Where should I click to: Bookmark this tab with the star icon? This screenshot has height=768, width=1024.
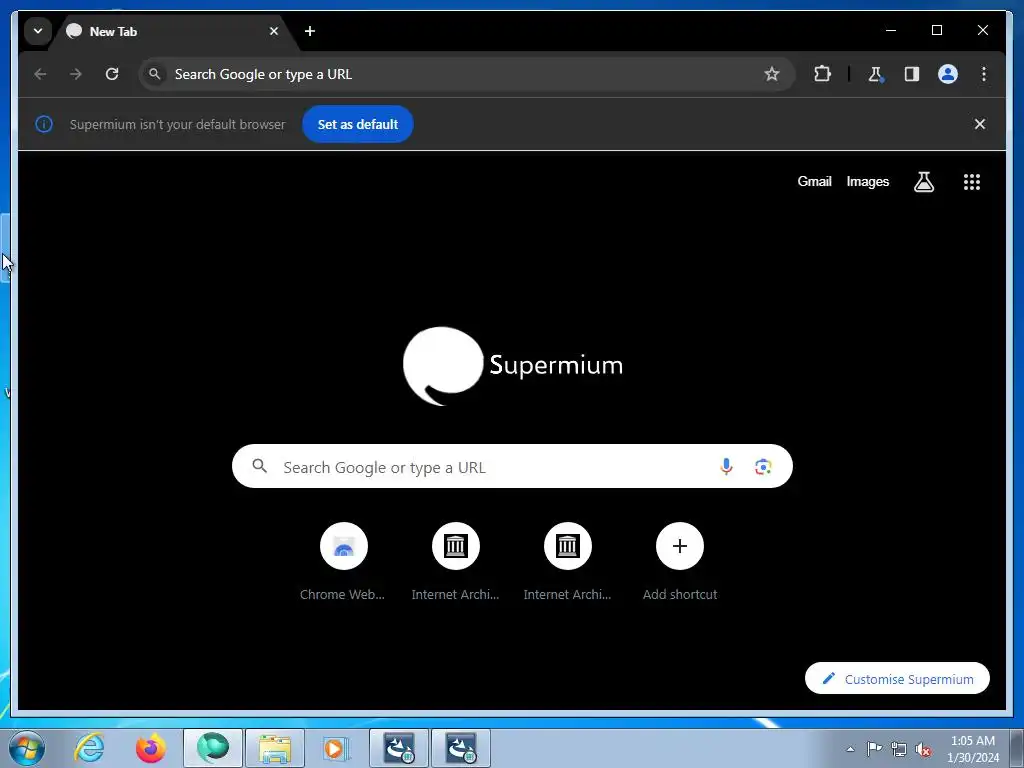click(x=772, y=74)
